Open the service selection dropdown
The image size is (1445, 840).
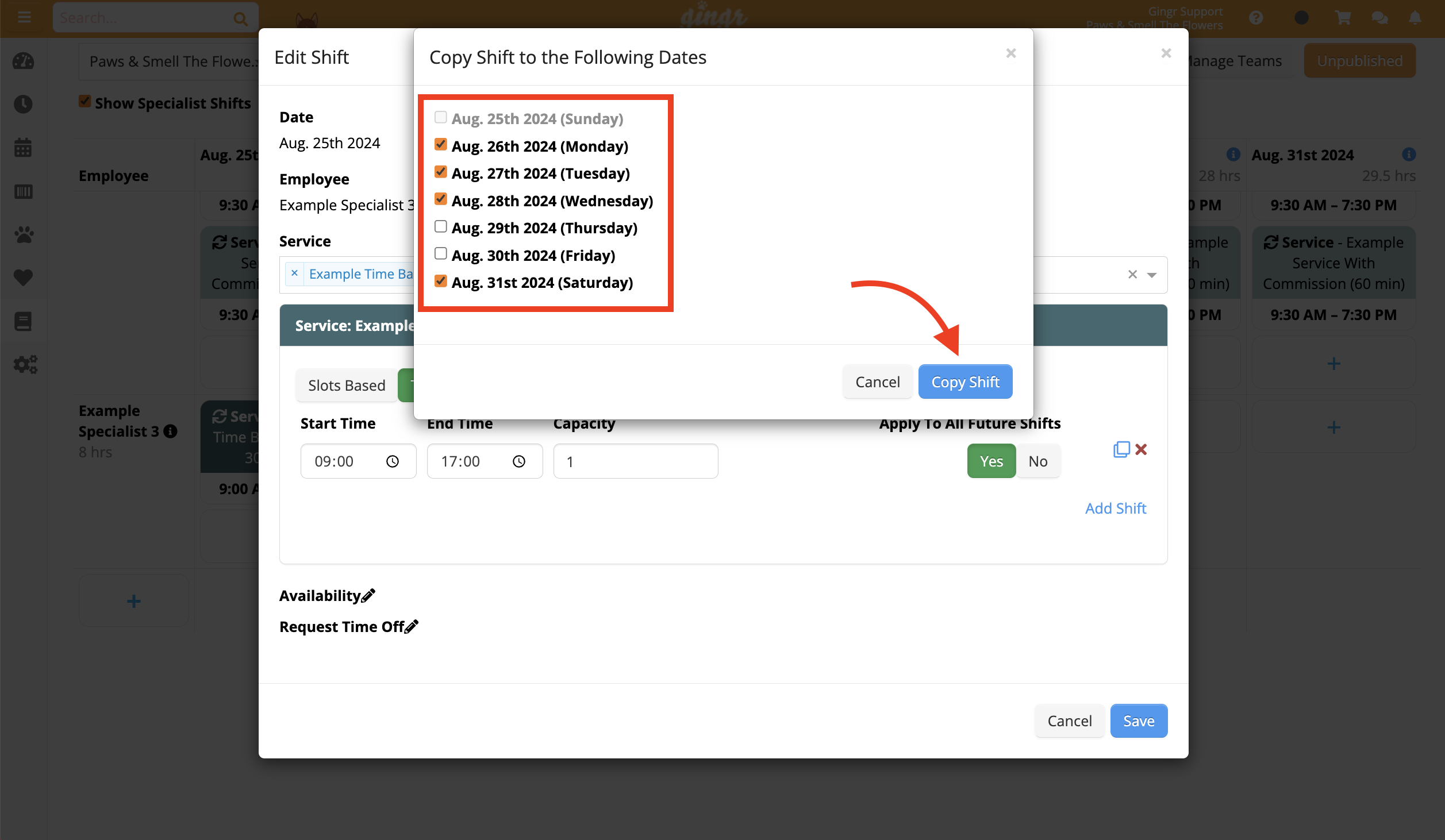(1151, 275)
